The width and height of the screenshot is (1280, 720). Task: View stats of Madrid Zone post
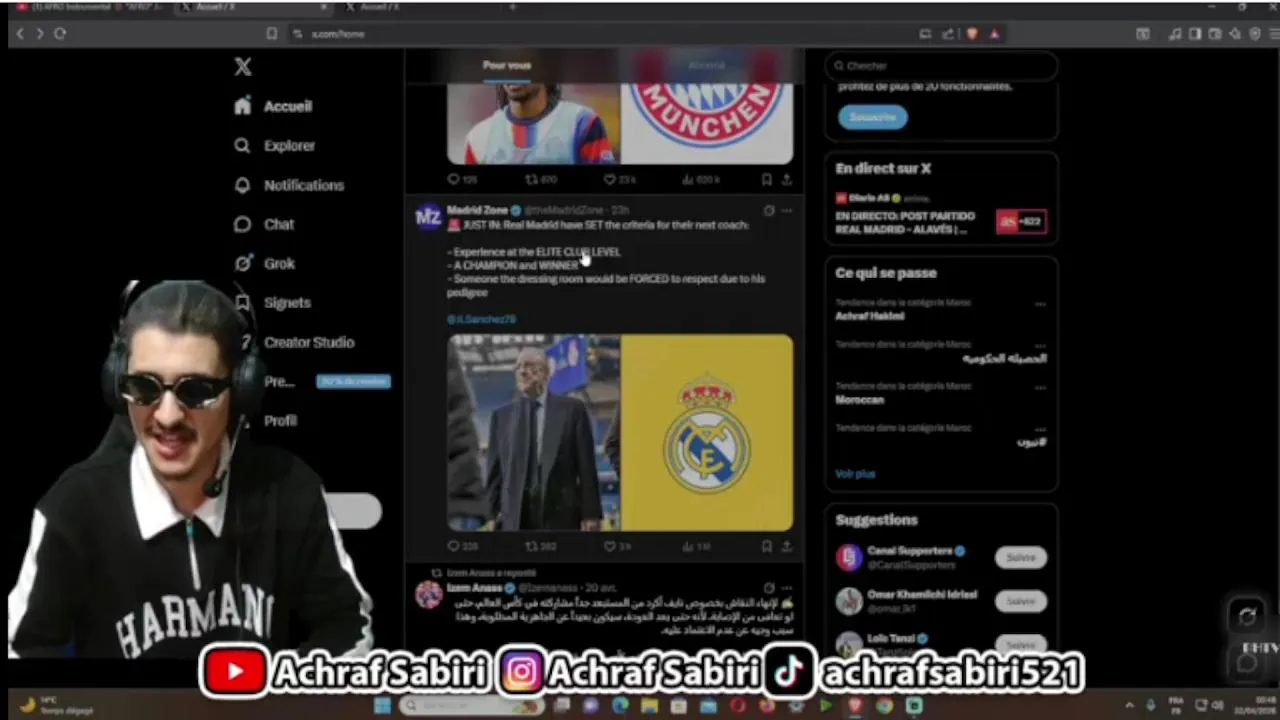(697, 546)
